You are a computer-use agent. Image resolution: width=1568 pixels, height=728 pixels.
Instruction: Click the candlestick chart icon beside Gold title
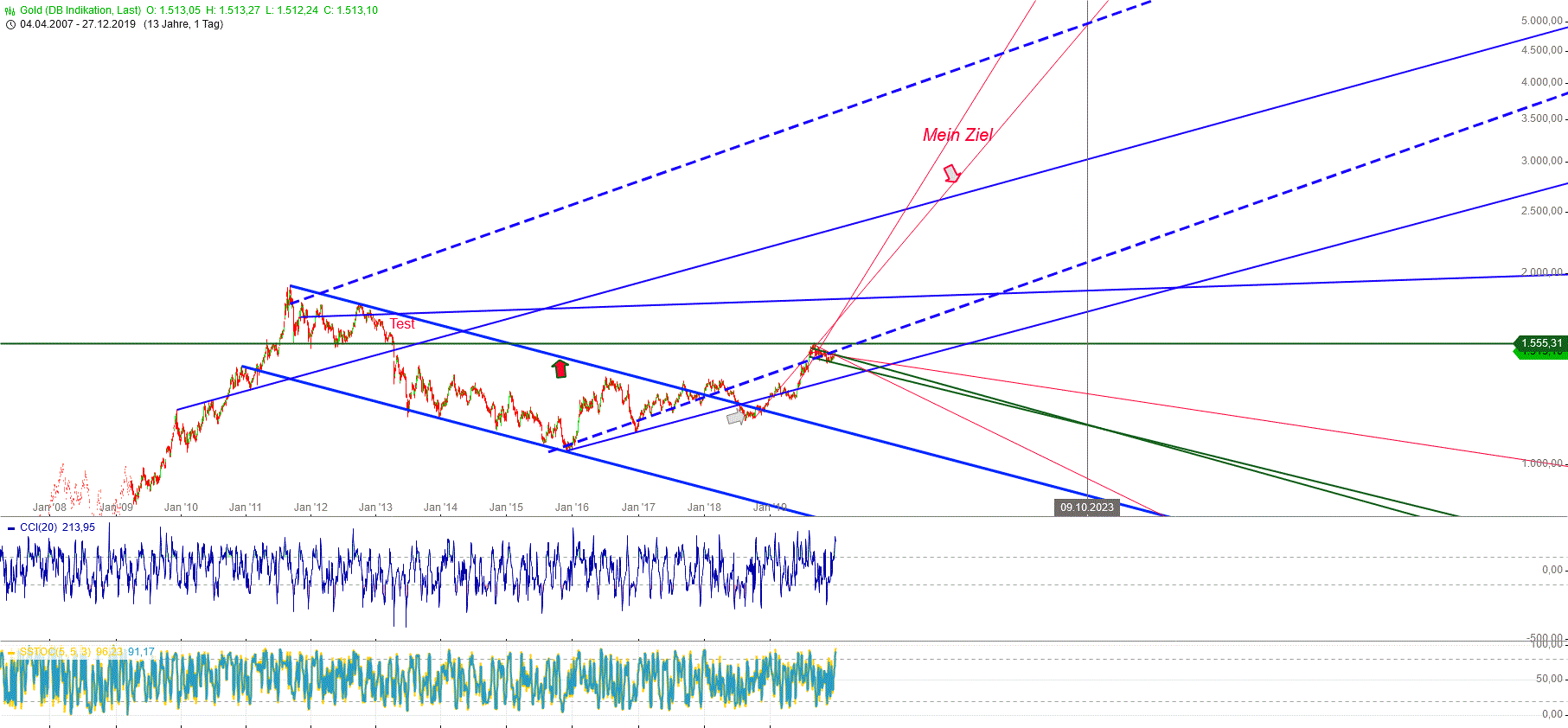[x=10, y=11]
